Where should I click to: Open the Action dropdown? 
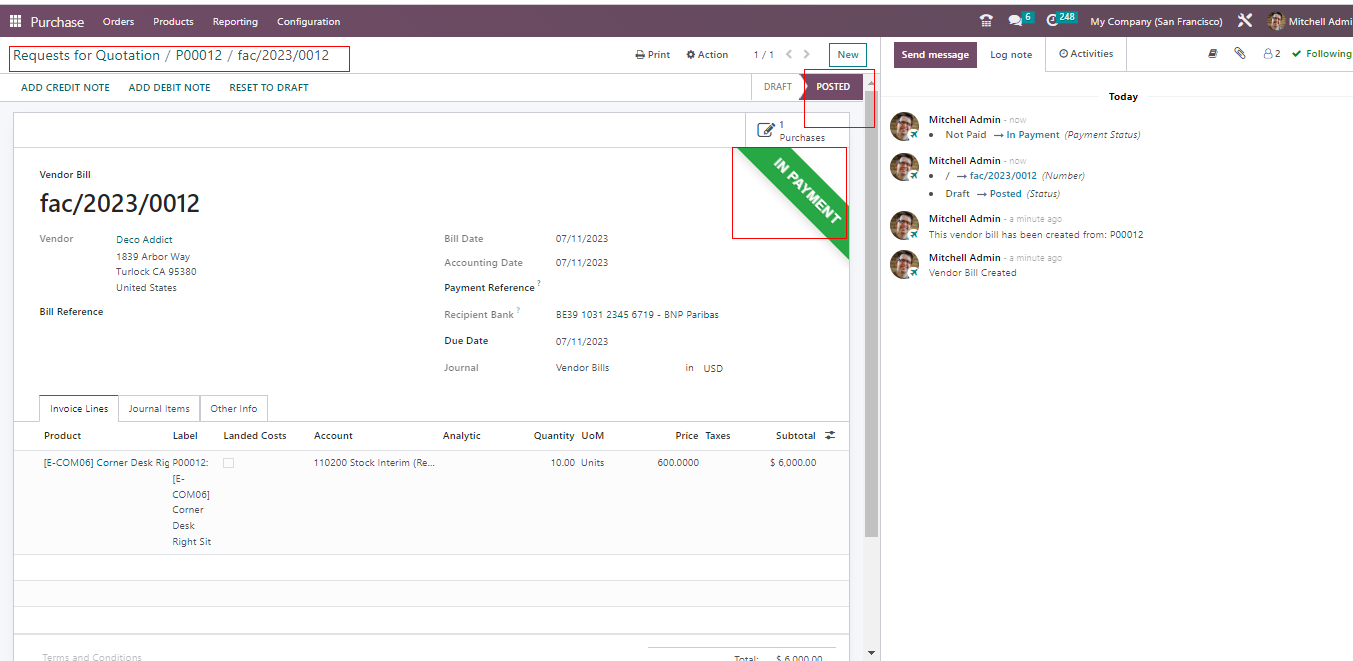[x=707, y=55]
